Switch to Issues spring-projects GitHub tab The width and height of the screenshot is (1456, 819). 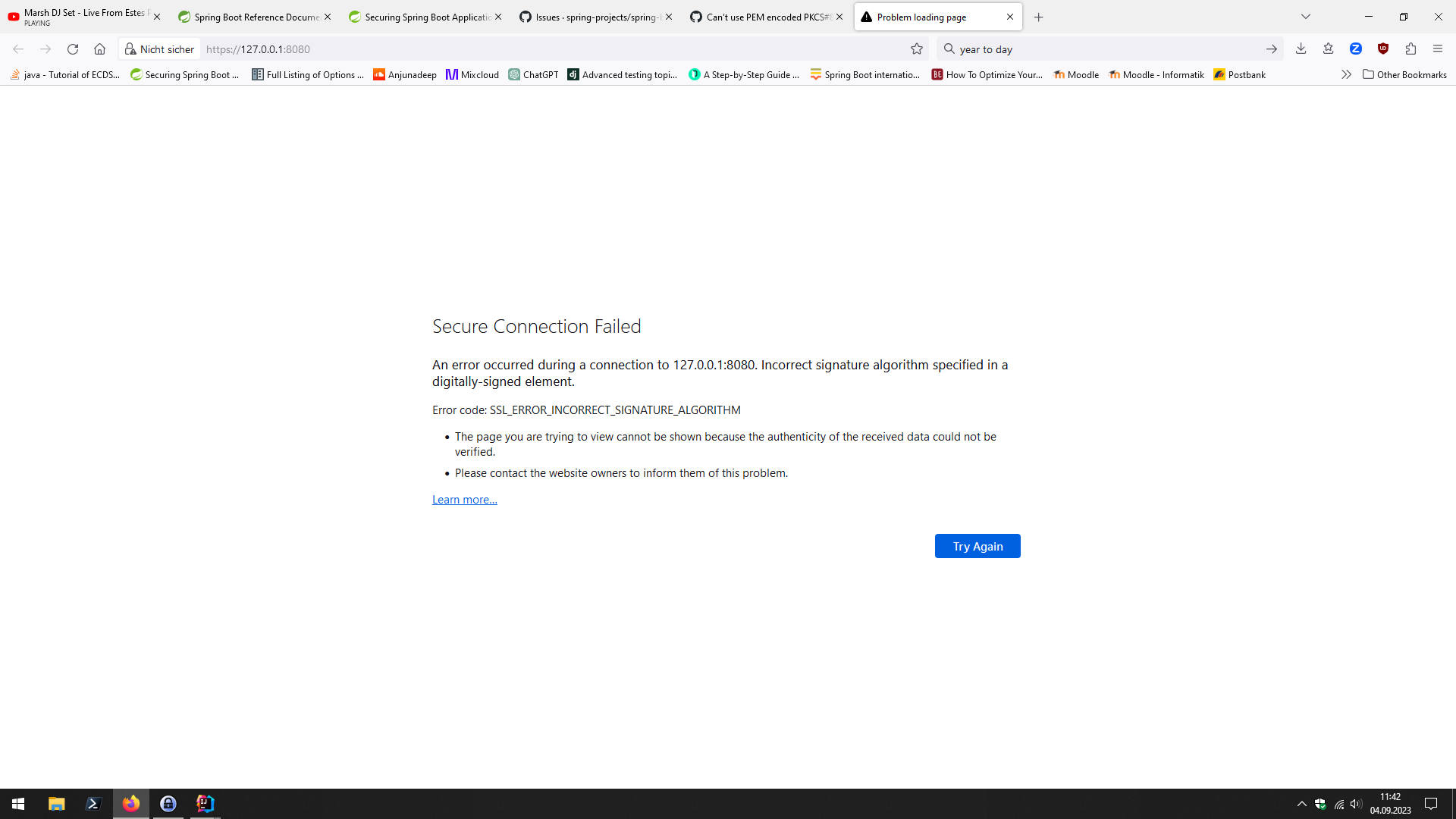(590, 17)
